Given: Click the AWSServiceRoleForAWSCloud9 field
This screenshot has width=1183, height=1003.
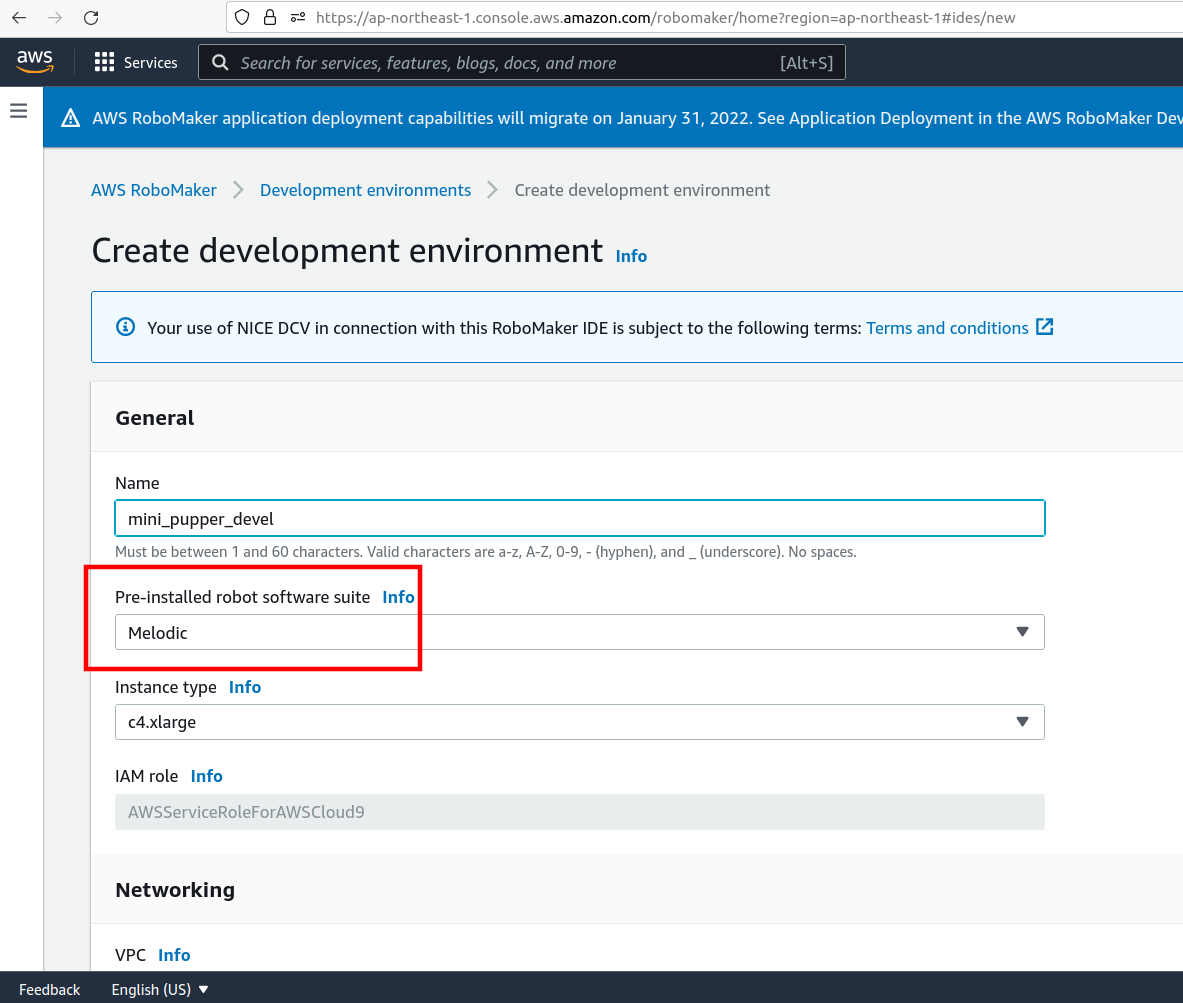Looking at the screenshot, I should 579,812.
